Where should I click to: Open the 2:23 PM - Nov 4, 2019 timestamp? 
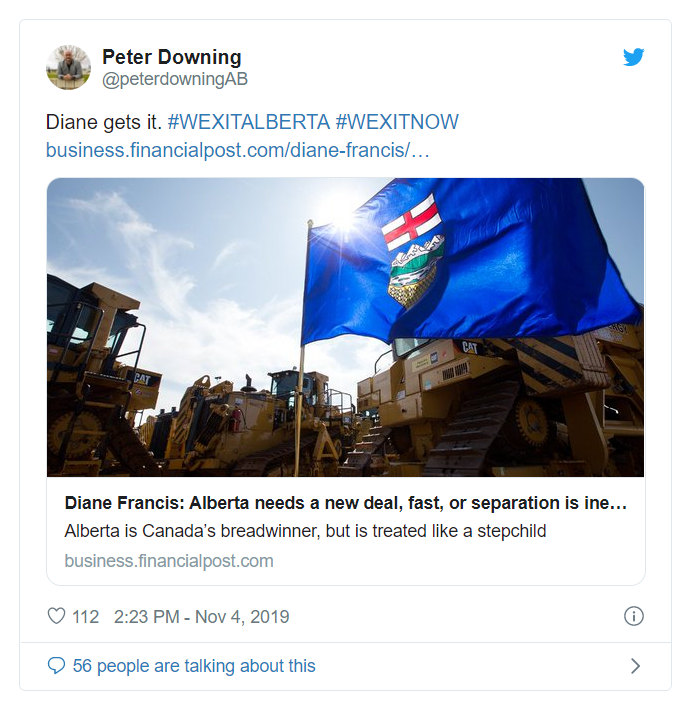click(201, 617)
